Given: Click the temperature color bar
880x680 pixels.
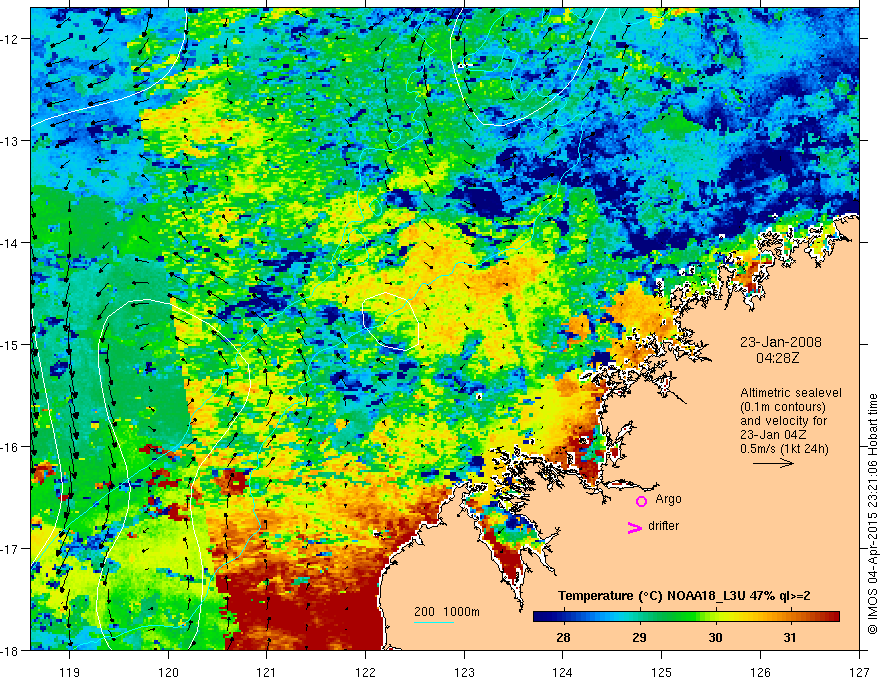Looking at the screenshot, I should coord(686,616).
